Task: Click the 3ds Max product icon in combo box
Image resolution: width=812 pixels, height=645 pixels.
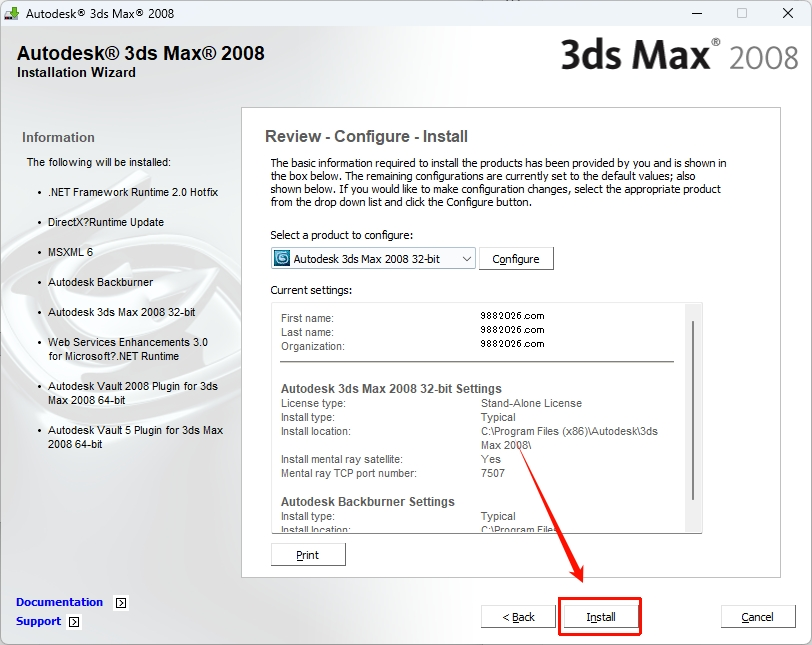Action: pyautogui.click(x=282, y=259)
